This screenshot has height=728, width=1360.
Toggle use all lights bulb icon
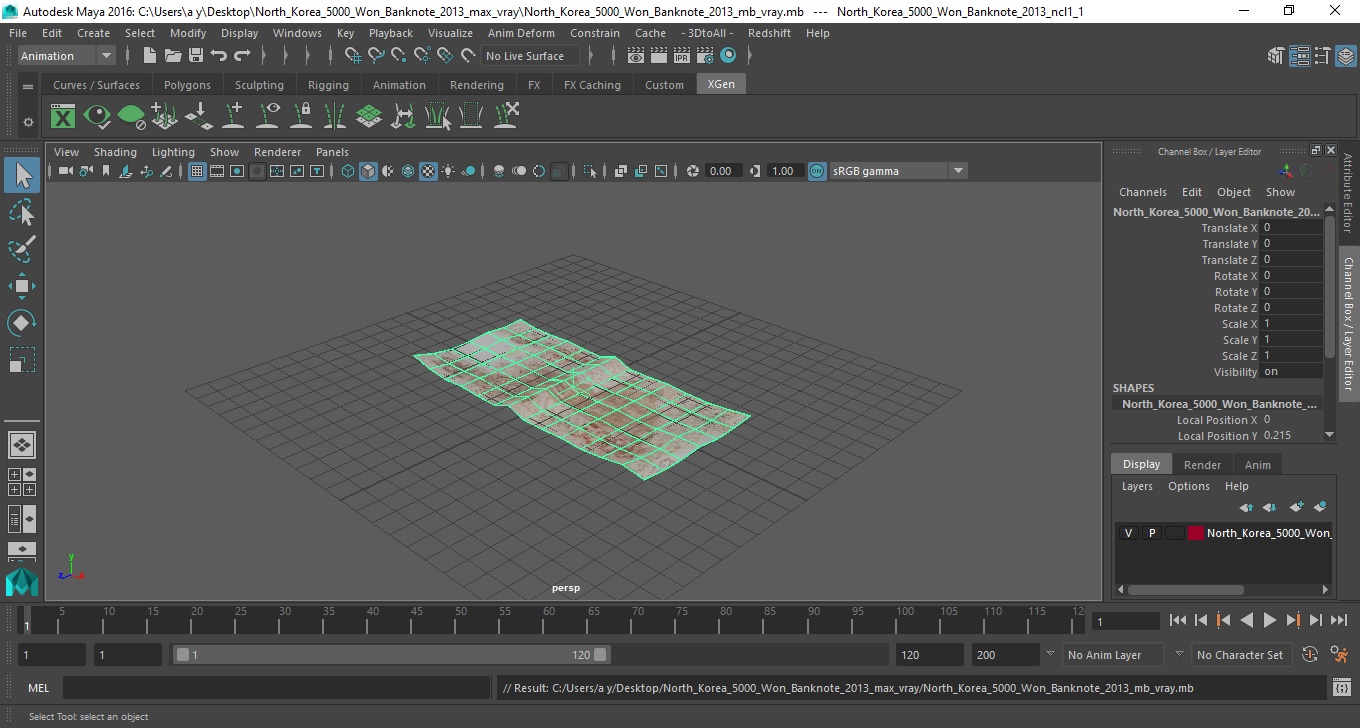pos(448,171)
